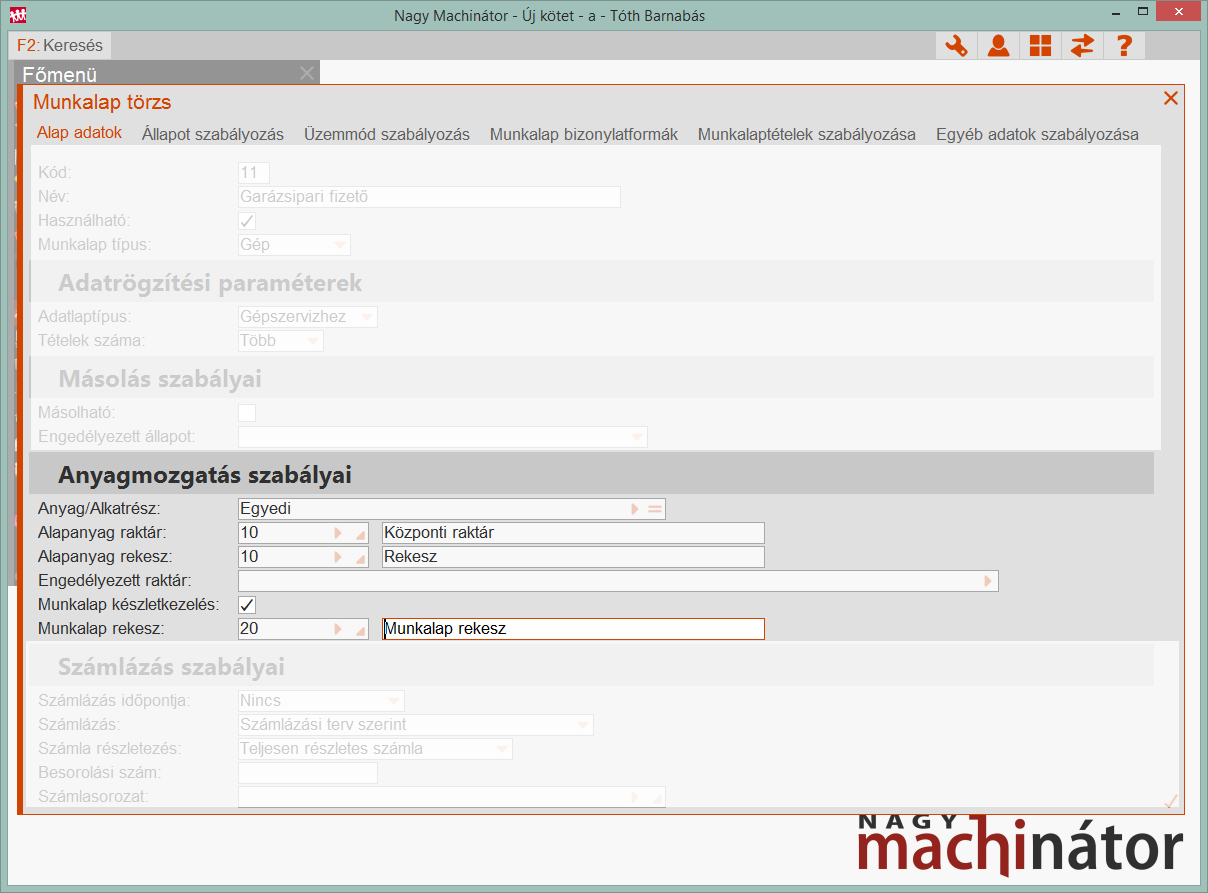Switch to Állapot szabályozás tab
The height and width of the screenshot is (893, 1208).
tap(213, 134)
